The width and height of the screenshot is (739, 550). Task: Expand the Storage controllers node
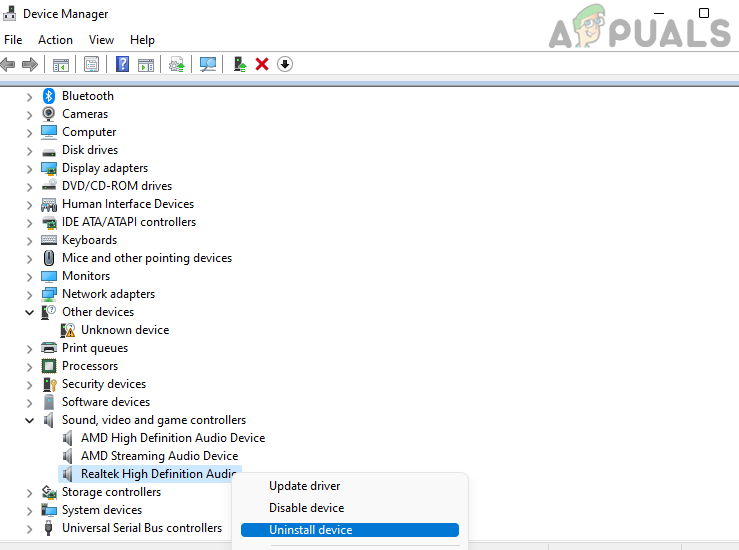click(x=30, y=493)
